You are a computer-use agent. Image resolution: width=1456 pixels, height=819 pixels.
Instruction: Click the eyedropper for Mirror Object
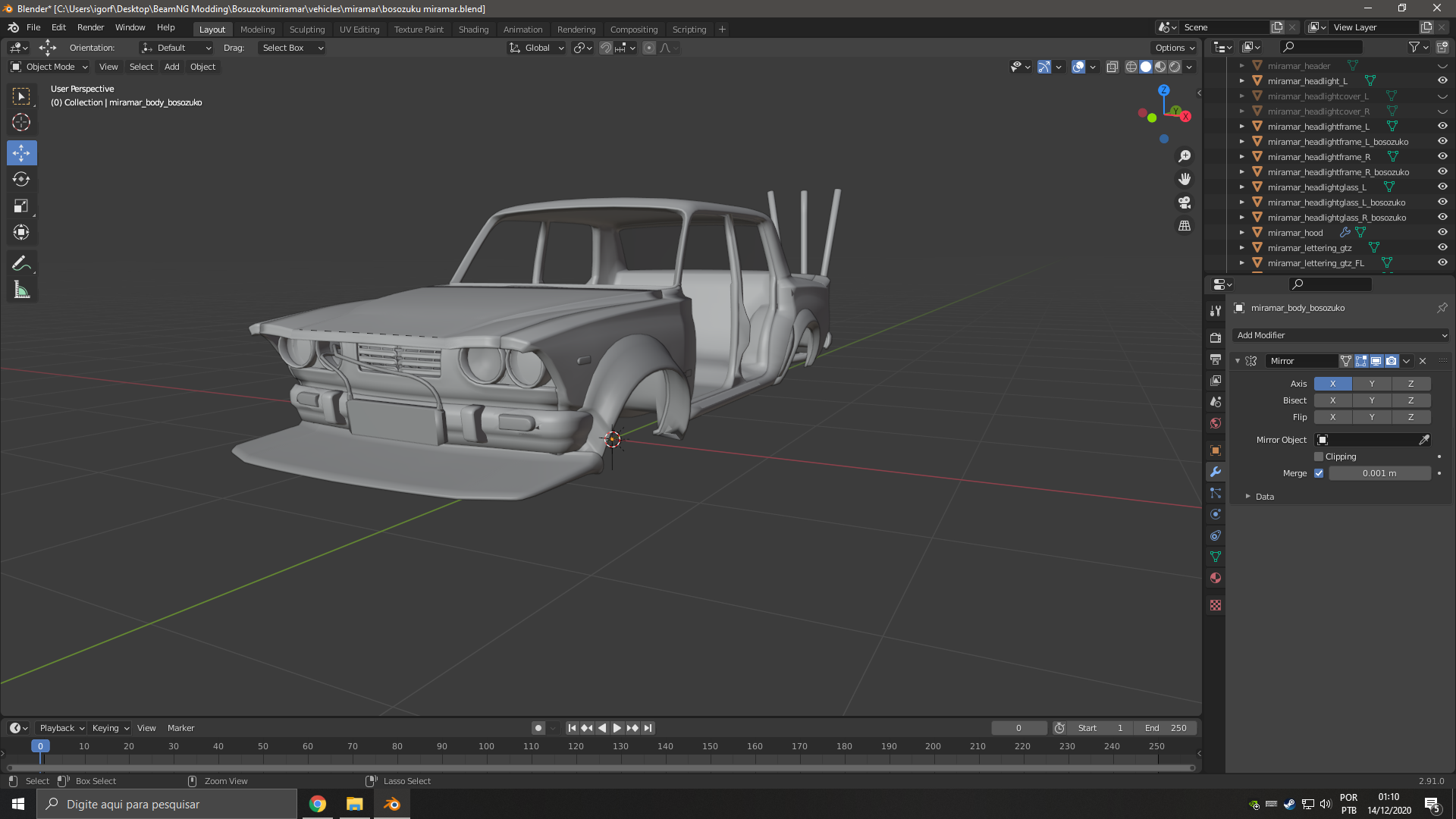[x=1423, y=440]
